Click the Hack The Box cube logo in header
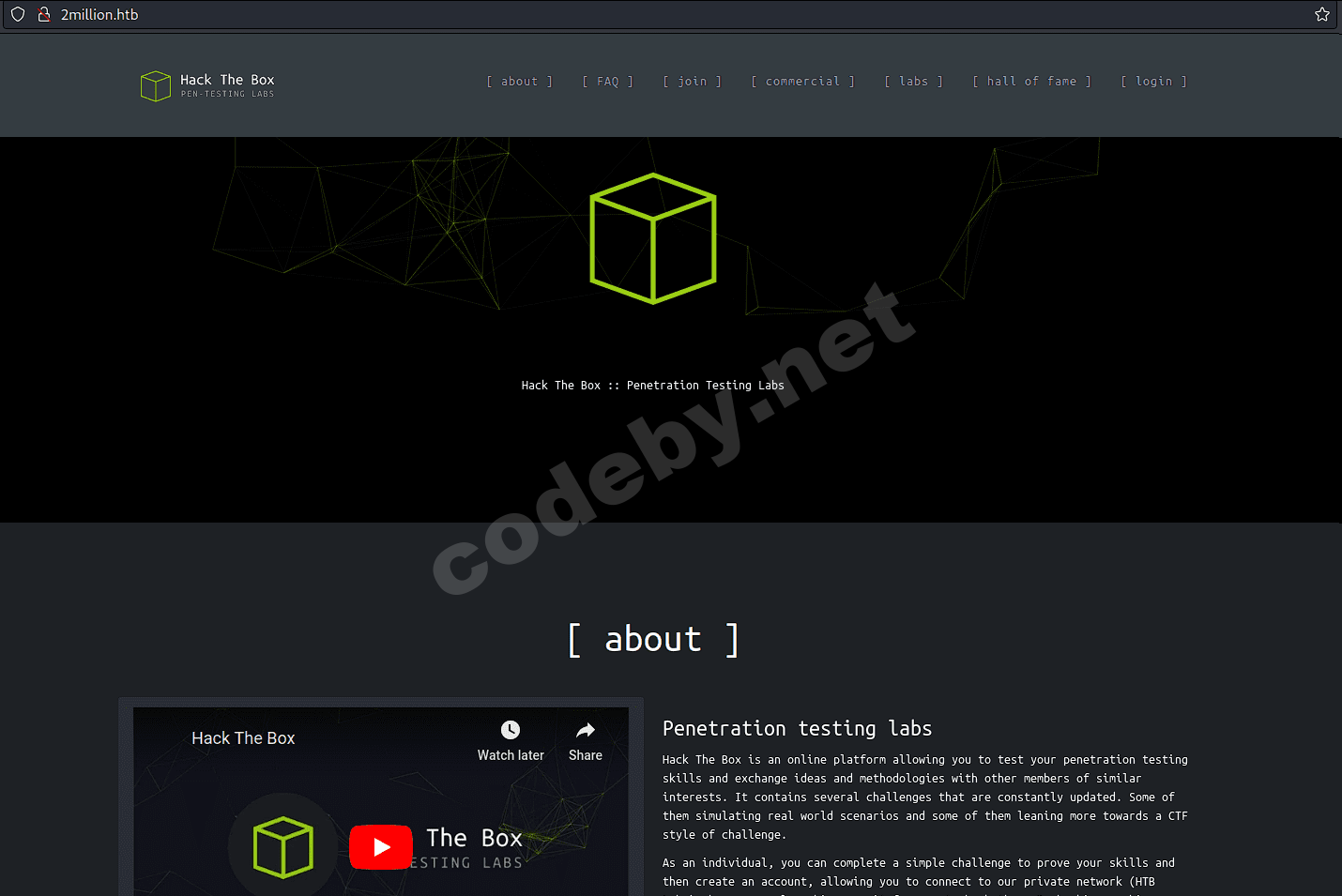Screen dimensions: 1342x896 click(x=155, y=86)
